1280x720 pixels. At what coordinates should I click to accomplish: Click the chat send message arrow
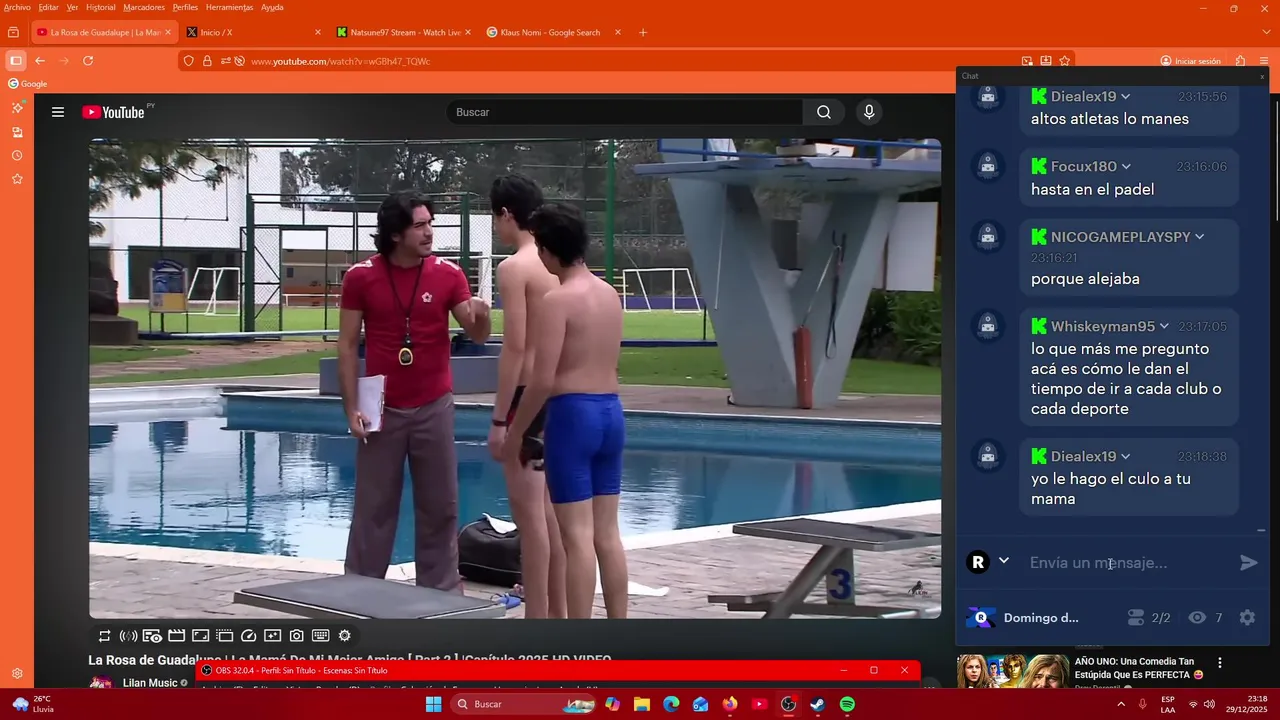coord(1249,563)
